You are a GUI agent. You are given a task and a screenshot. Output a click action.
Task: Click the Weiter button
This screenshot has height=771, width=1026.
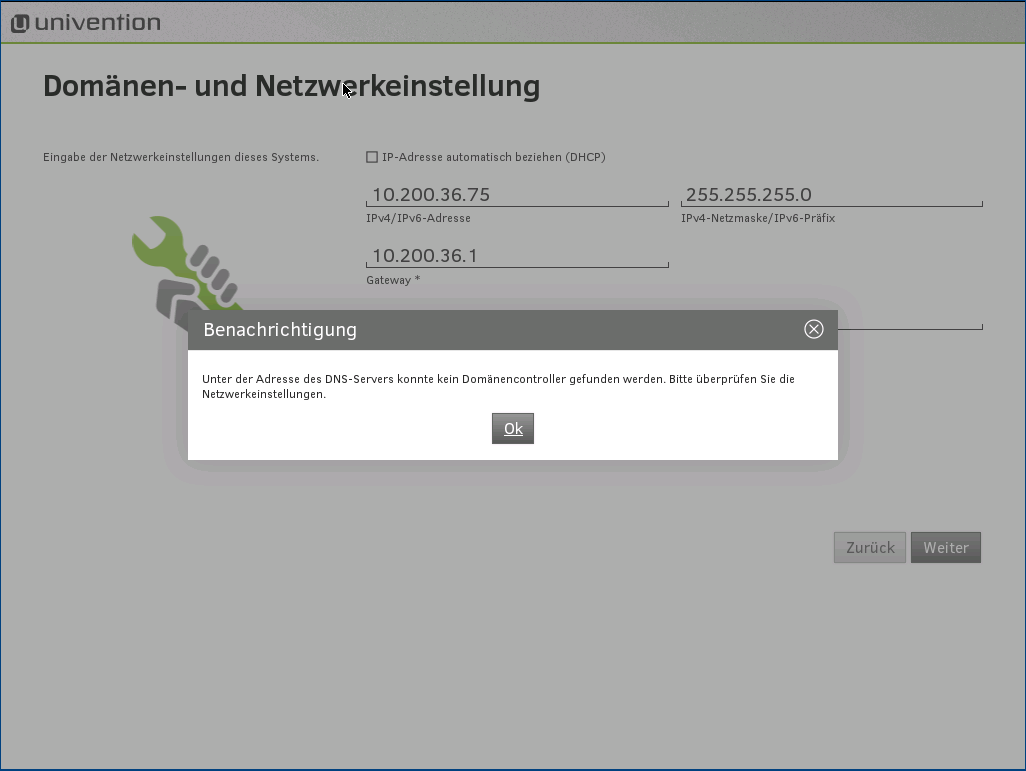(945, 548)
